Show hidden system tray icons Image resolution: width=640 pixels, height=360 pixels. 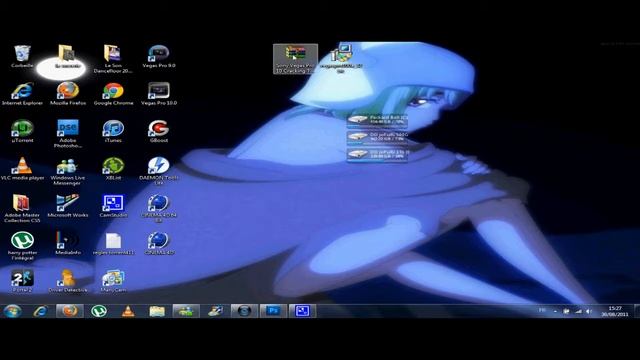coord(555,311)
